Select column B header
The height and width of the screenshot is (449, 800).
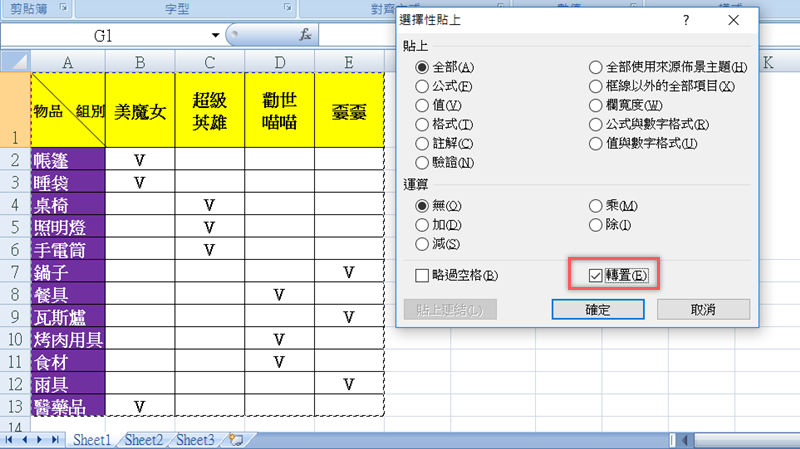140,62
